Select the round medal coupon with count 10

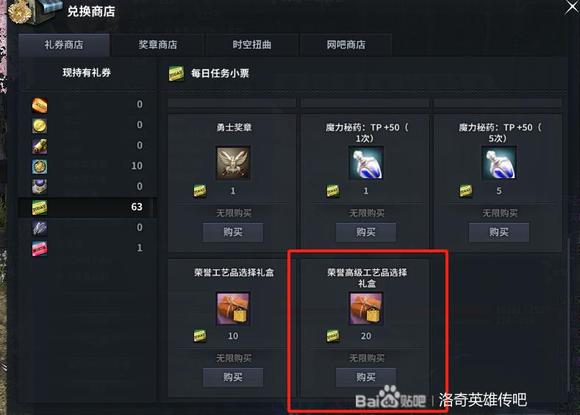coord(40,166)
